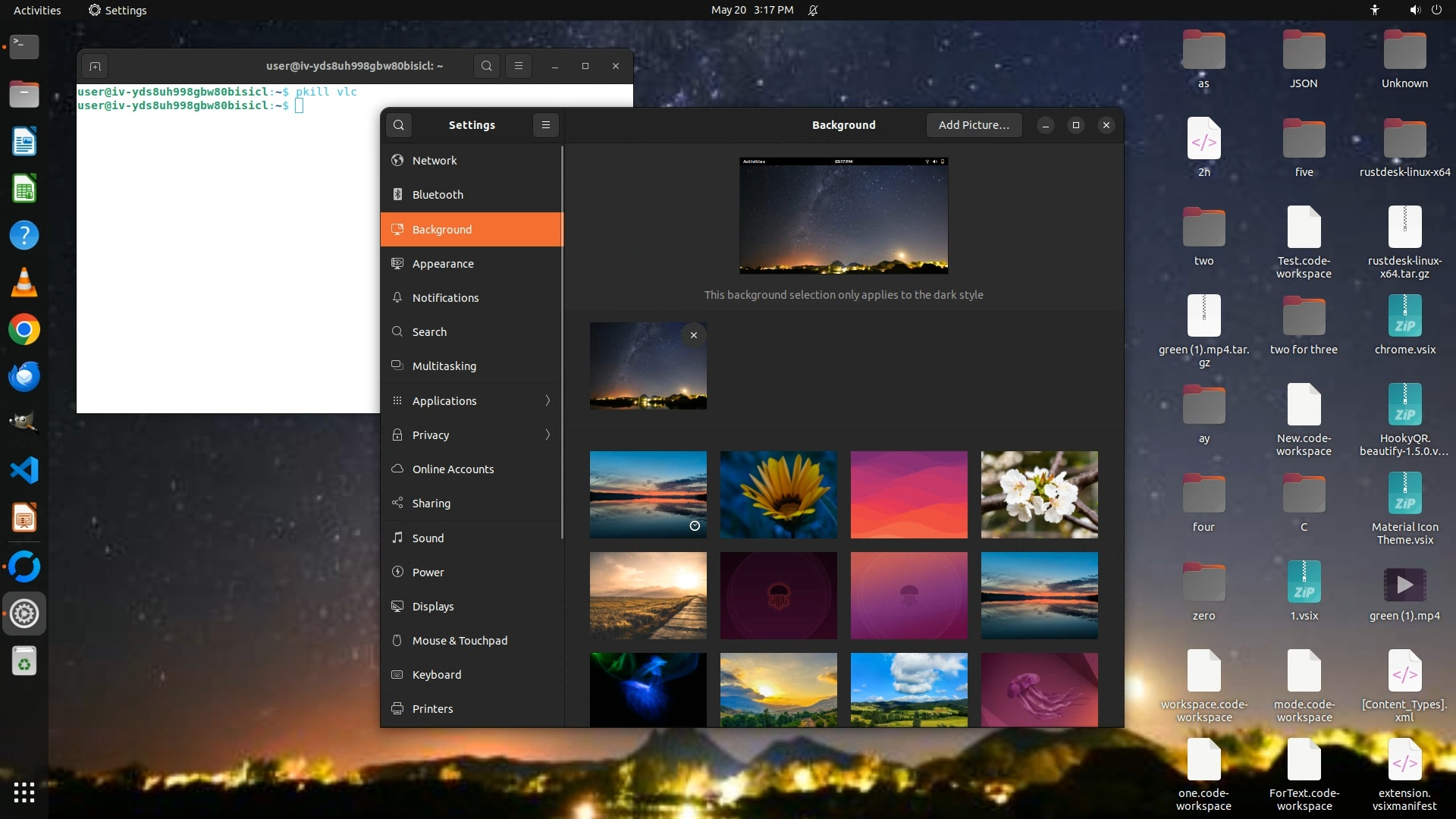Expand the Applications settings chevron
The image size is (1456, 819).
[548, 400]
